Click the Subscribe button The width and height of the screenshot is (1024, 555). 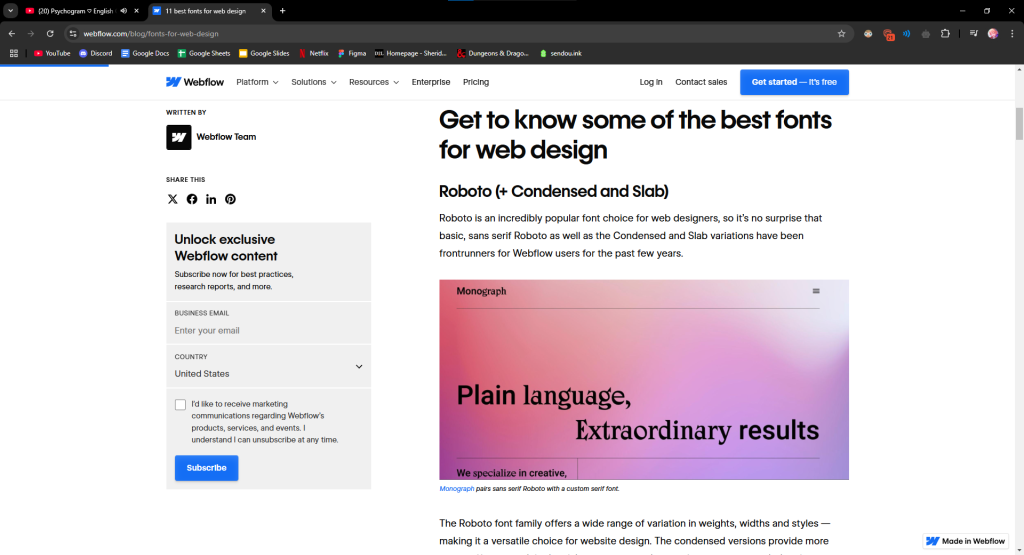click(x=206, y=468)
